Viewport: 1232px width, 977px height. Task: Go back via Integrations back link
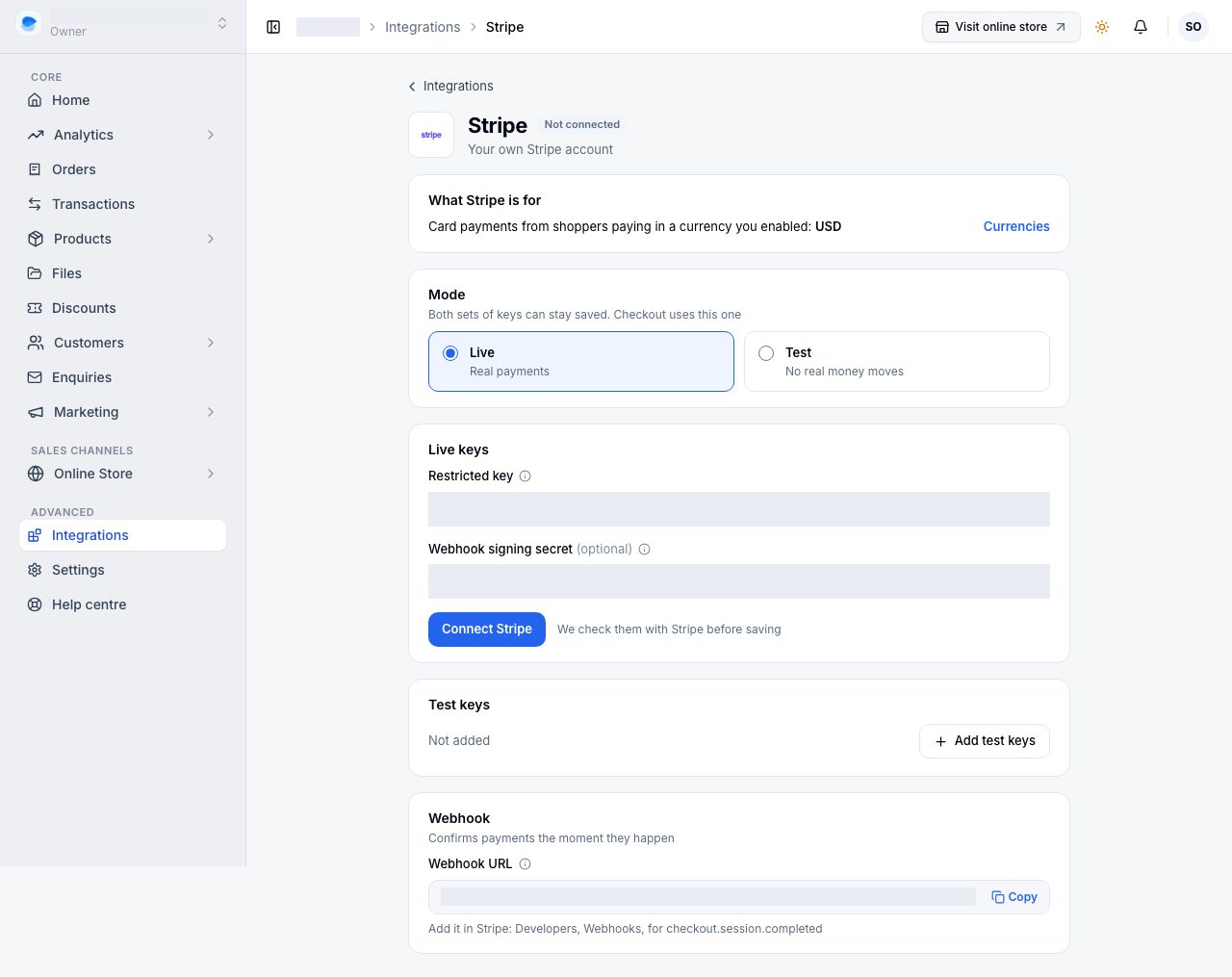click(450, 86)
